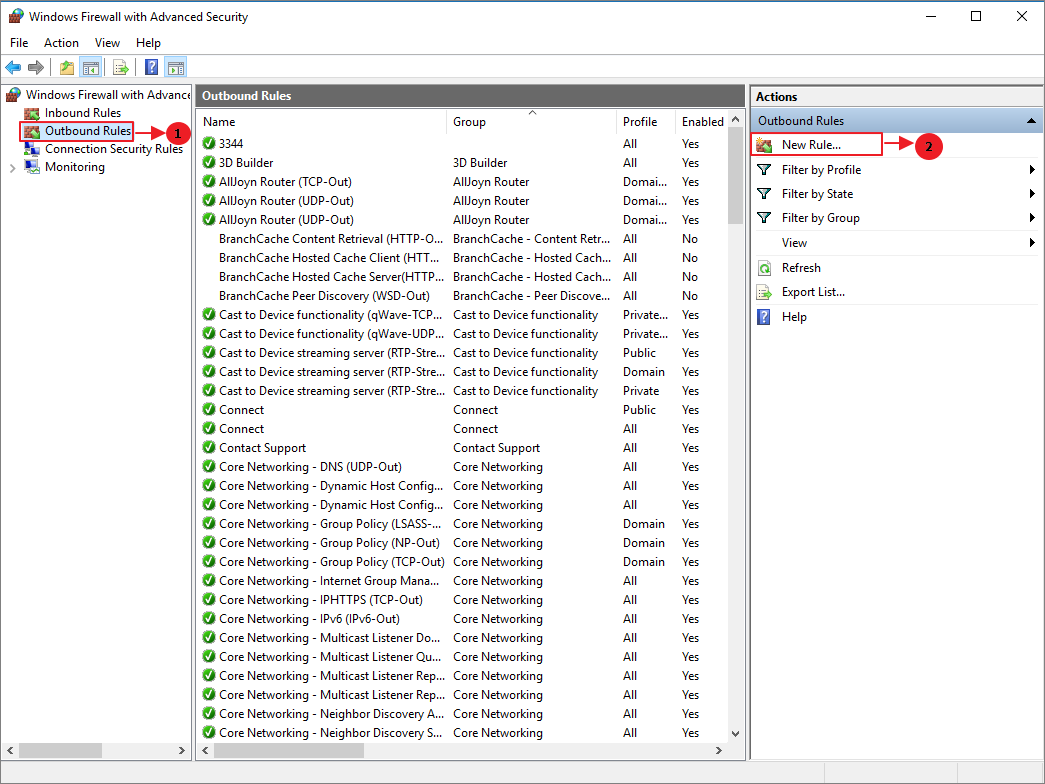Viewport: 1045px width, 784px height.
Task: Open the File menu
Action: (x=19, y=43)
